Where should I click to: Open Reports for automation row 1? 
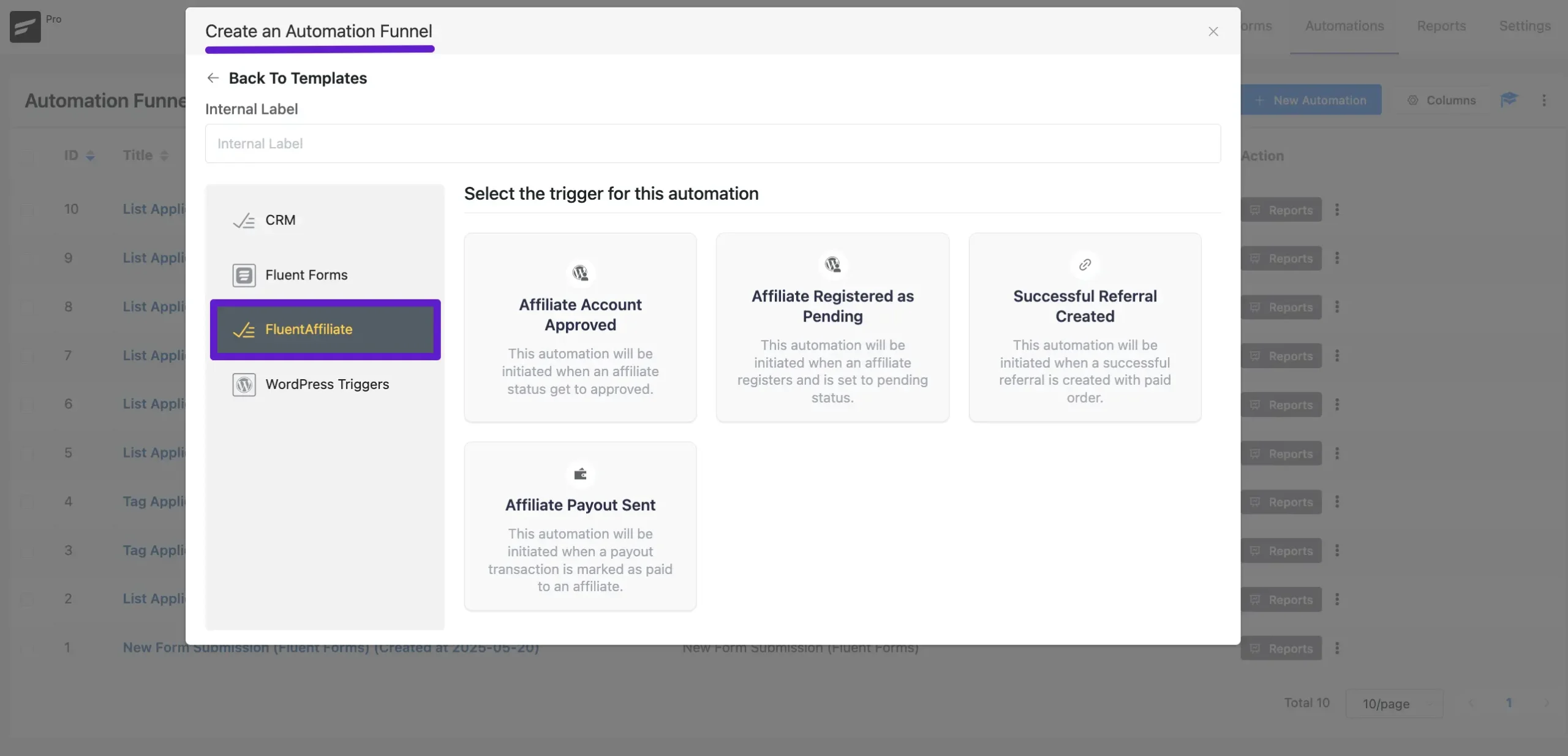[x=1281, y=649]
